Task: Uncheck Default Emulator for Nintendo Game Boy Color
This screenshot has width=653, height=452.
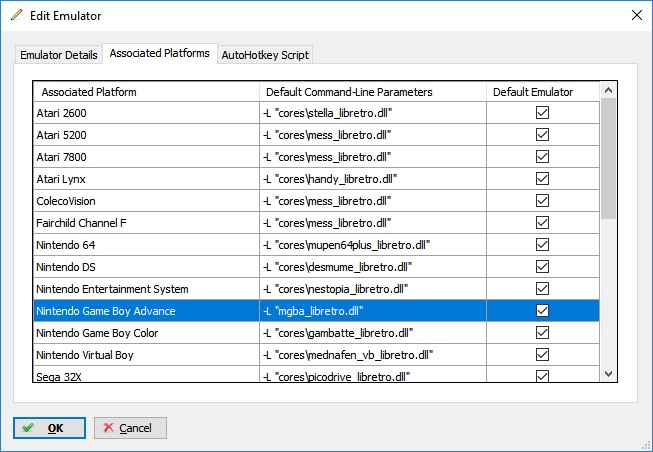Action: point(542,333)
